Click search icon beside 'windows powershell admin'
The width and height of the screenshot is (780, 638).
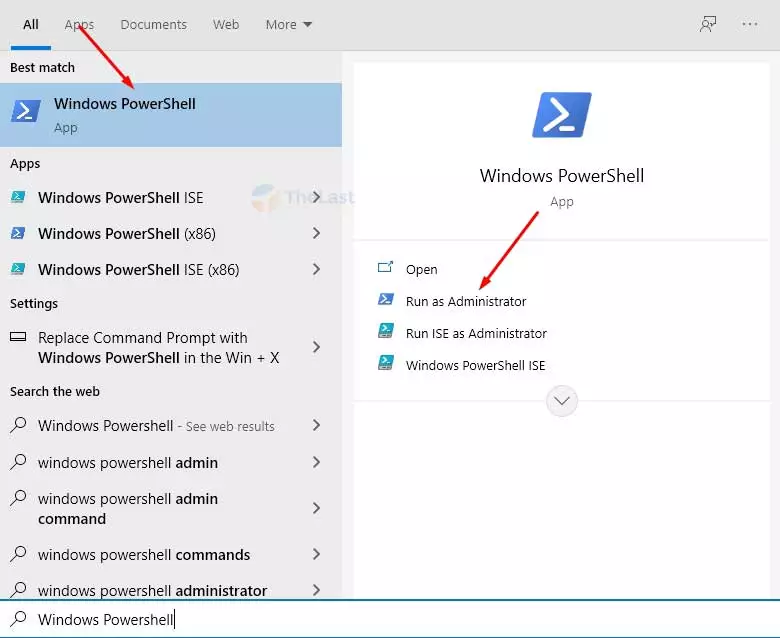18,462
